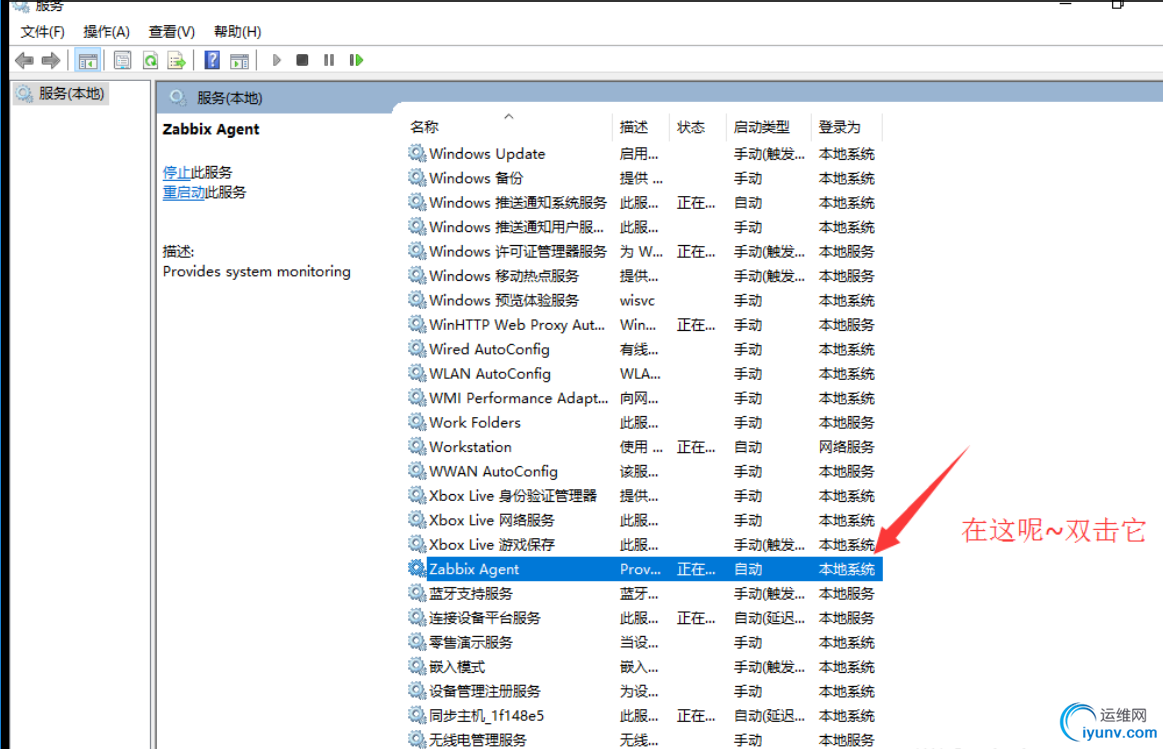Click gear icon beside Windows Update
Image resolution: width=1163 pixels, height=749 pixels.
417,153
